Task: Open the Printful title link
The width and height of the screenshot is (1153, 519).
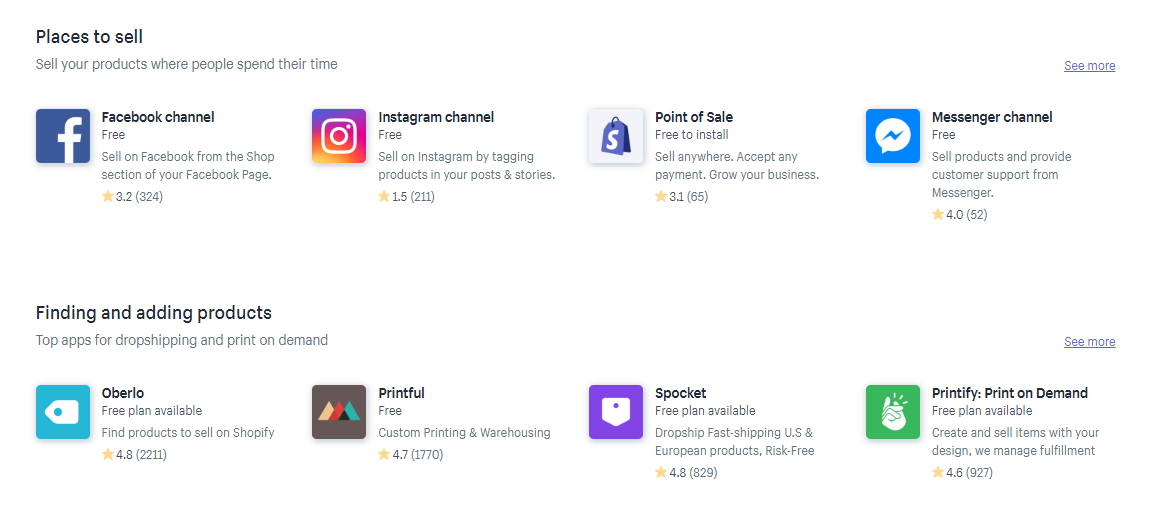Action: [x=401, y=393]
